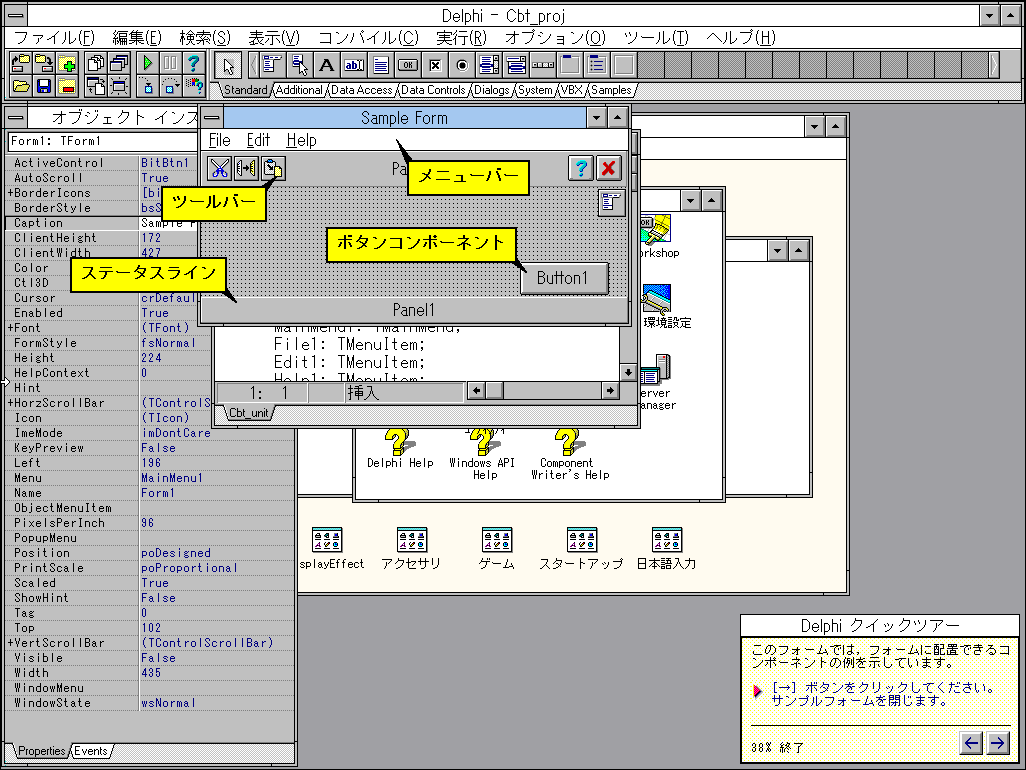The height and width of the screenshot is (770, 1026).
Task: Click the Pause icon in the speedbar
Action: point(172,64)
